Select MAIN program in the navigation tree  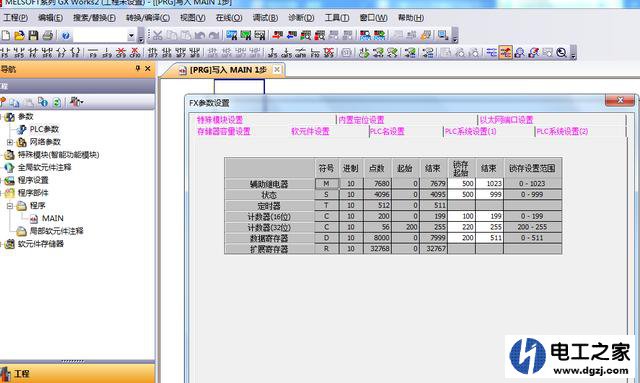(53, 218)
